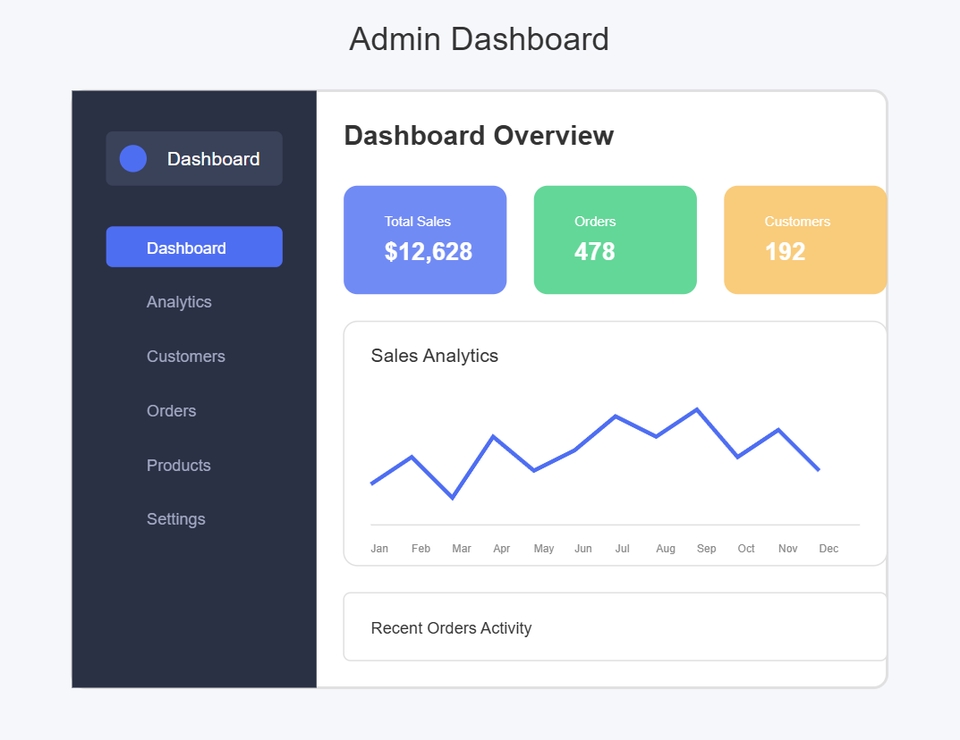The image size is (960, 740).
Task: Click the blue sales line chart
Action: (x=595, y=453)
